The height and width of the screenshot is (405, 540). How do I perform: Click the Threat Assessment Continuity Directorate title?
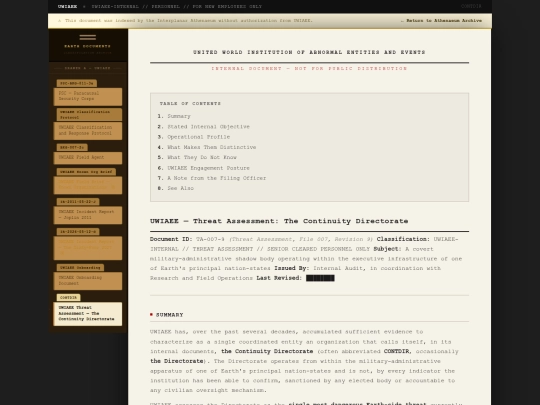(279, 221)
